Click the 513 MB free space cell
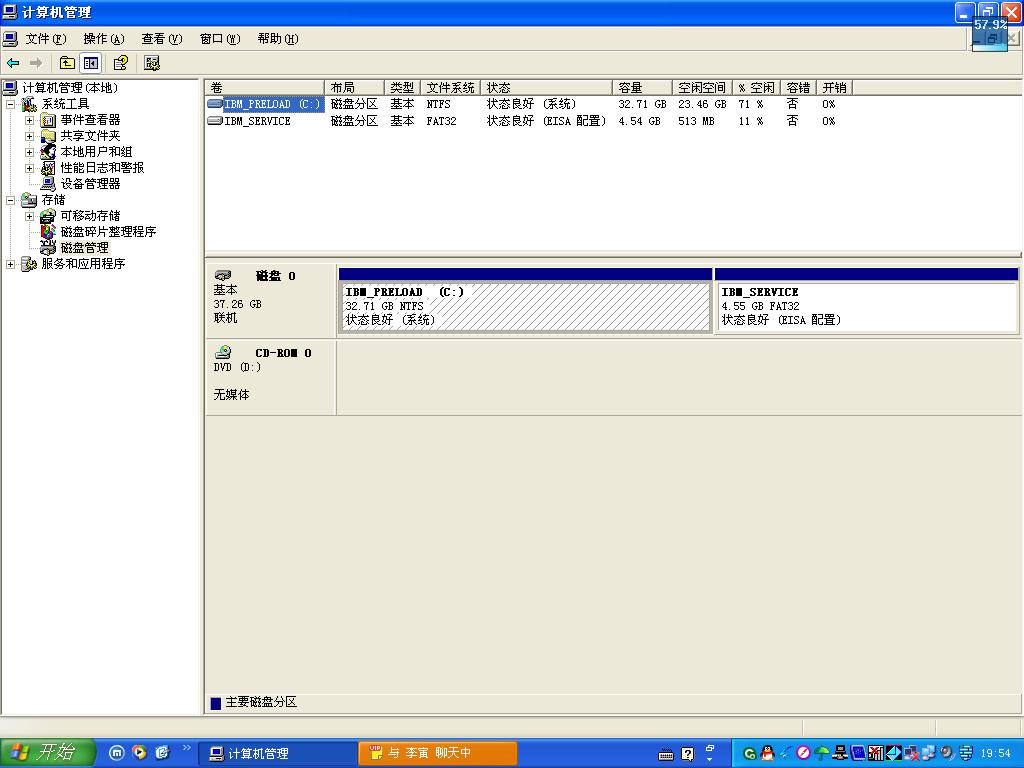 [696, 121]
